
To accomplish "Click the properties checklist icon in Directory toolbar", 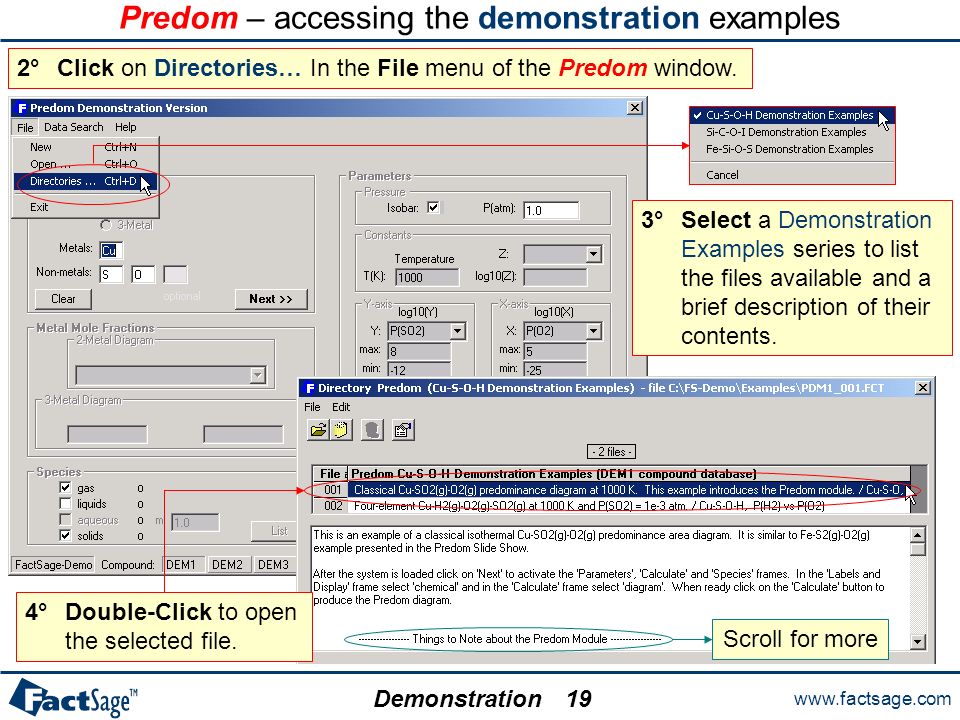I will [x=403, y=430].
